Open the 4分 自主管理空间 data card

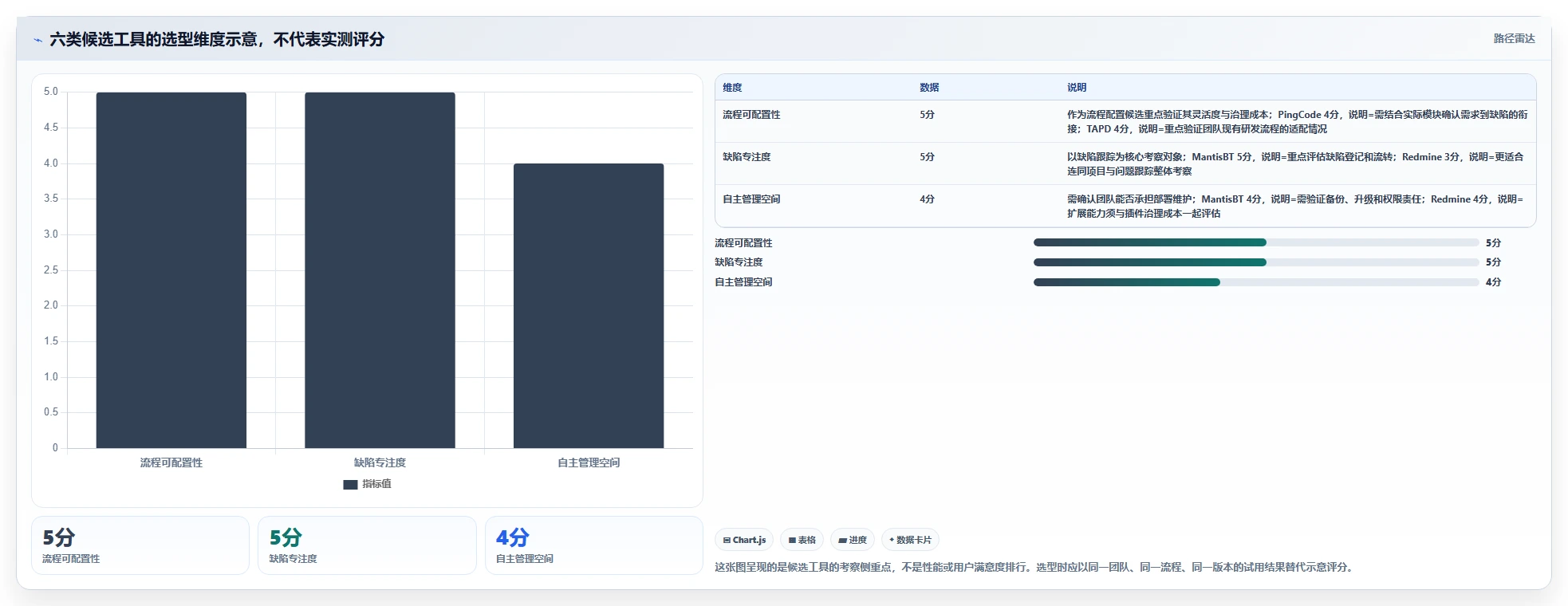594,545
